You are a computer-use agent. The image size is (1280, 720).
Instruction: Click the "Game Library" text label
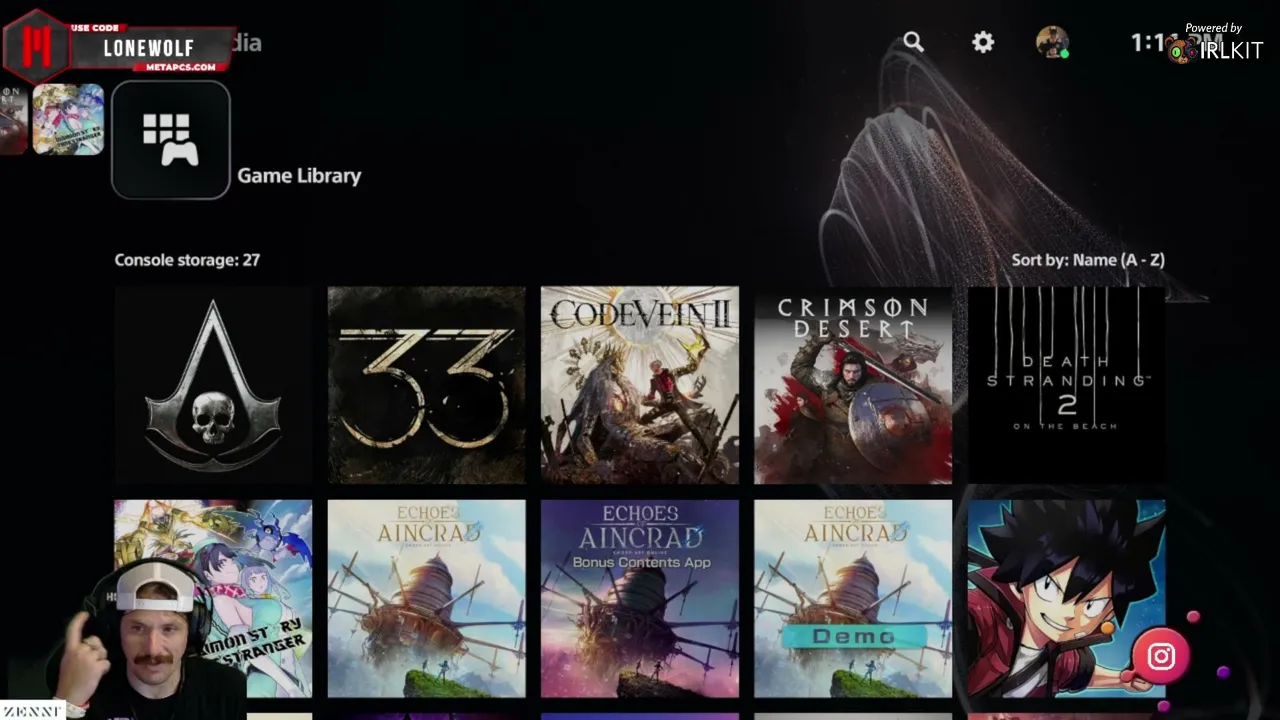click(299, 176)
